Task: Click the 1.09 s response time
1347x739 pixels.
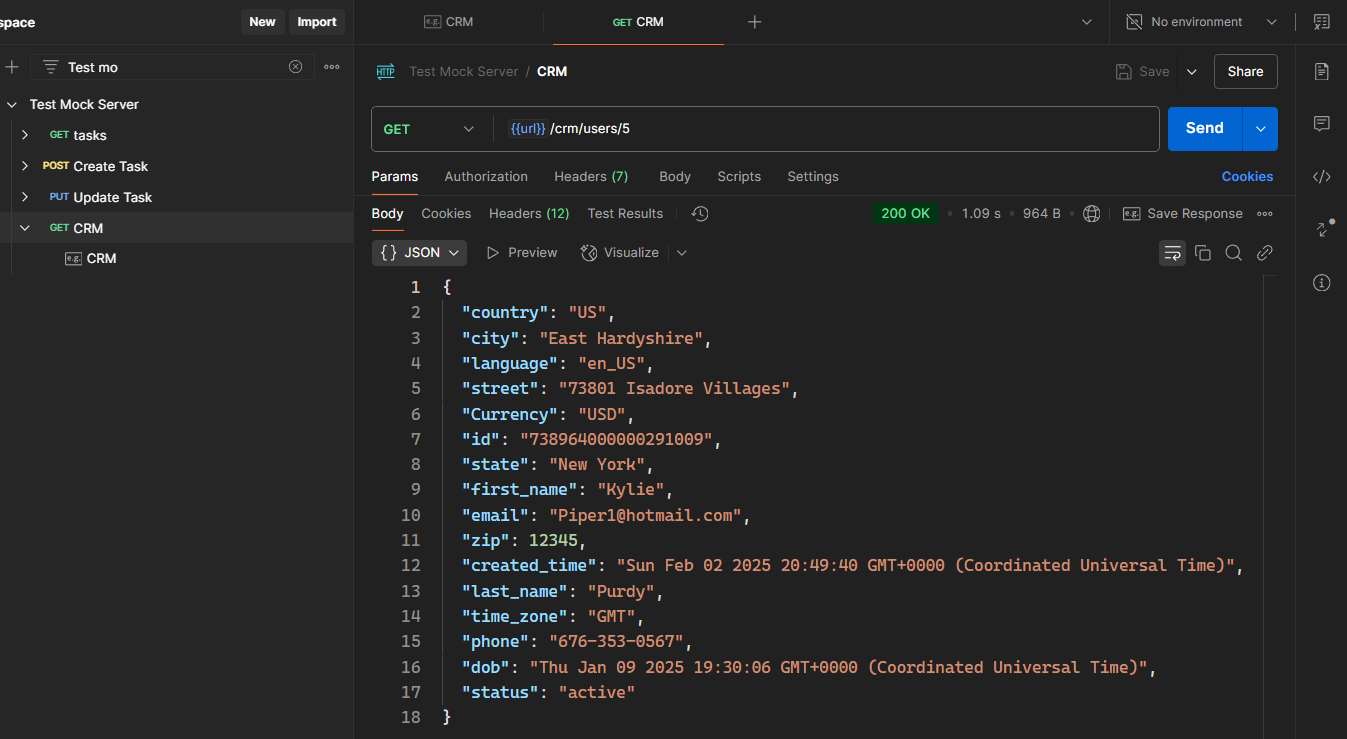Action: pyautogui.click(x=981, y=214)
